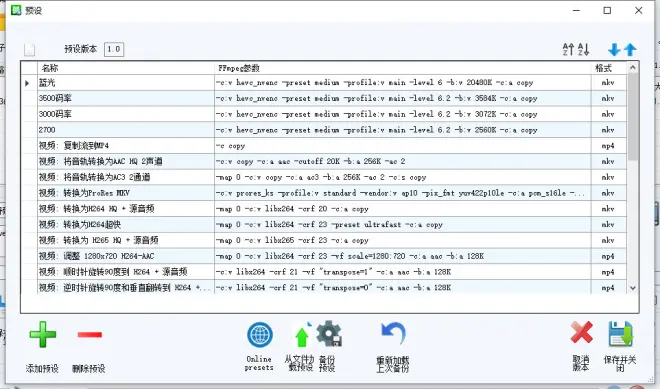
Task: Click Save and close floppy disk icon
Action: tap(620, 334)
